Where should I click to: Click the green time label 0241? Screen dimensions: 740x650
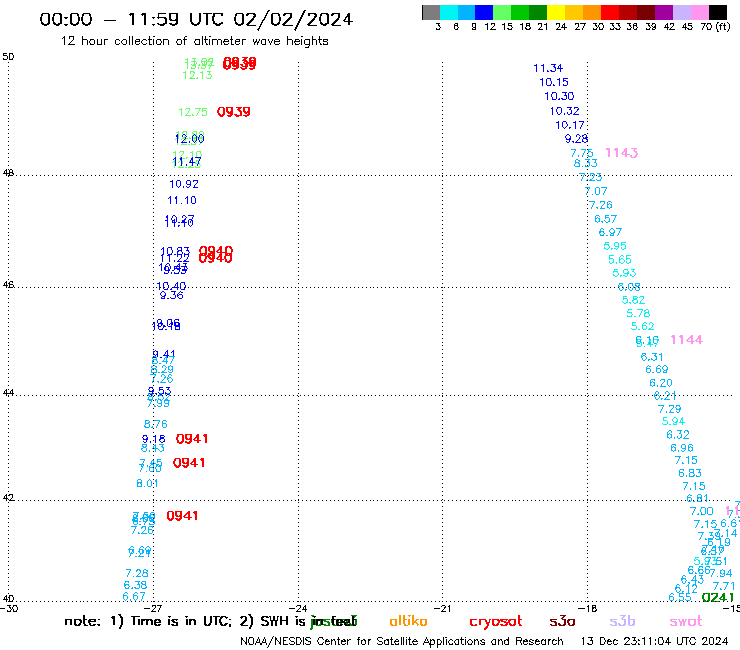(718, 598)
